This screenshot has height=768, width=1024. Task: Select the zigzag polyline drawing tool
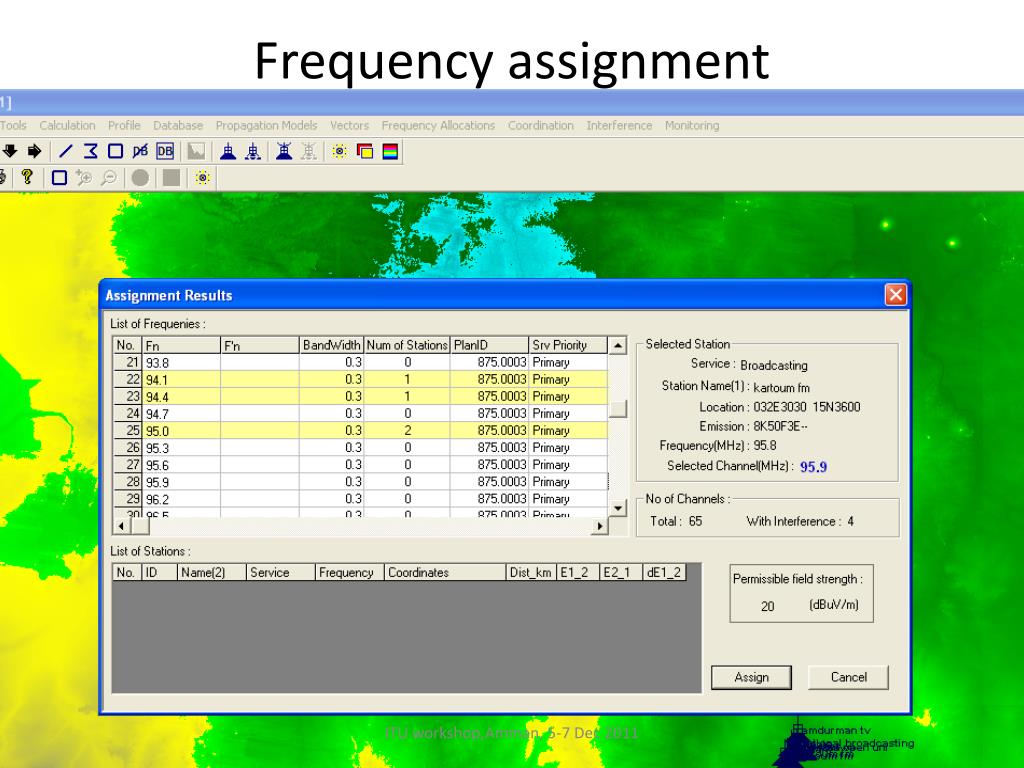[90, 152]
